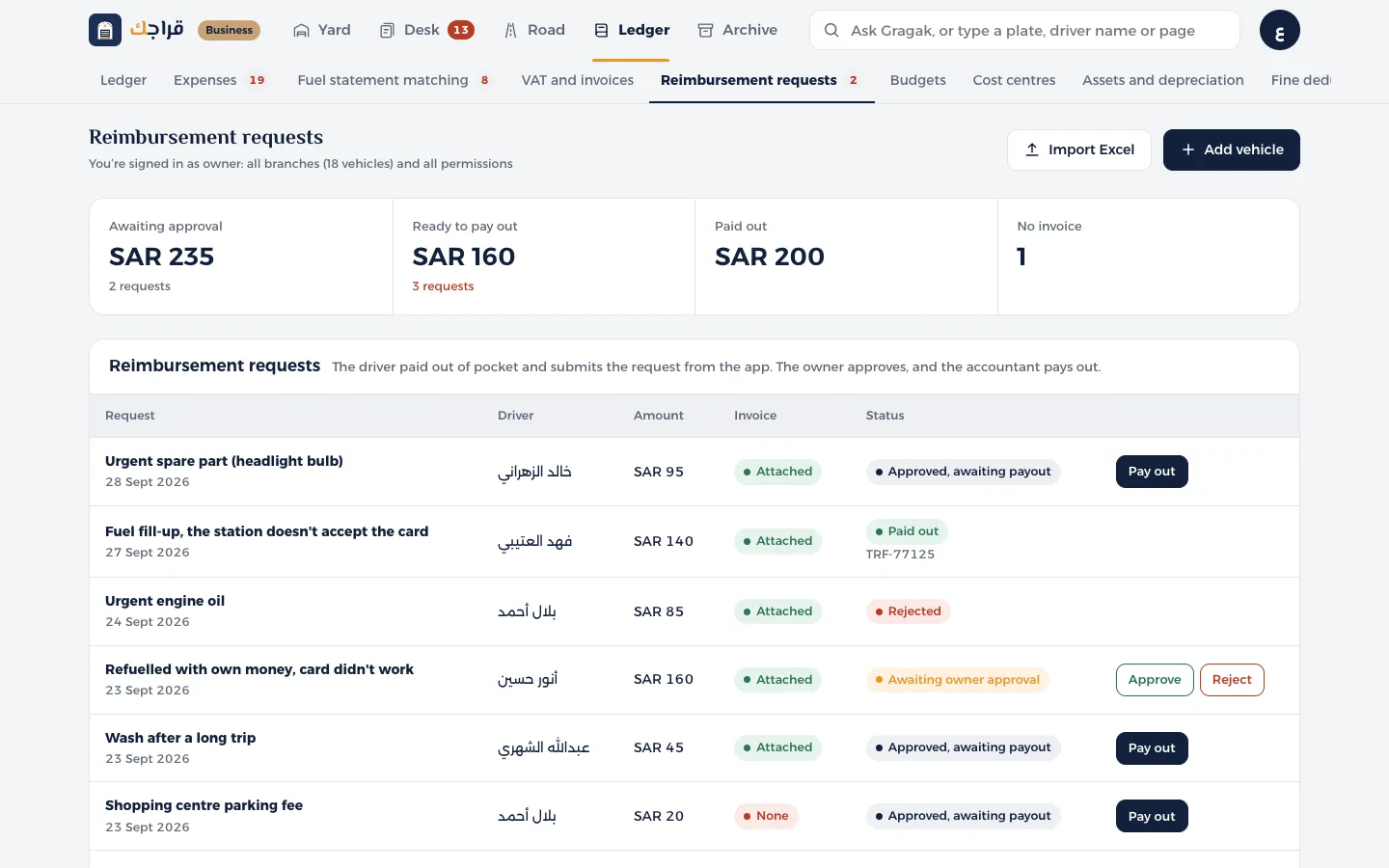
Task: Click the '3 requests' text
Action: click(x=443, y=286)
